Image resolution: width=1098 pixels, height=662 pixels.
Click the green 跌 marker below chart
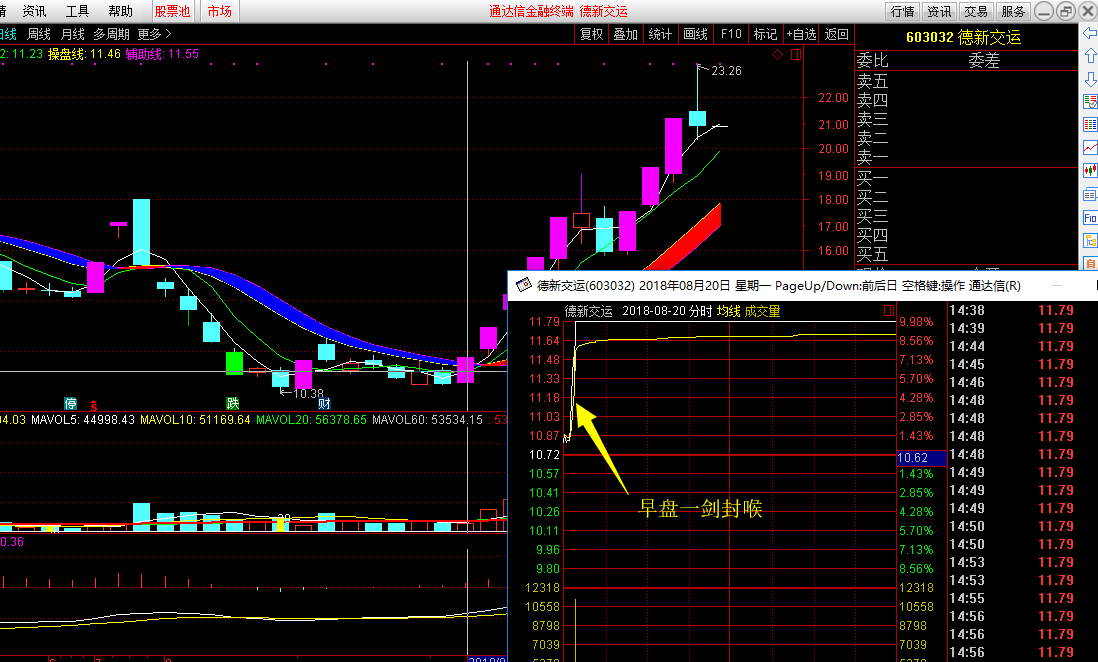click(x=232, y=404)
